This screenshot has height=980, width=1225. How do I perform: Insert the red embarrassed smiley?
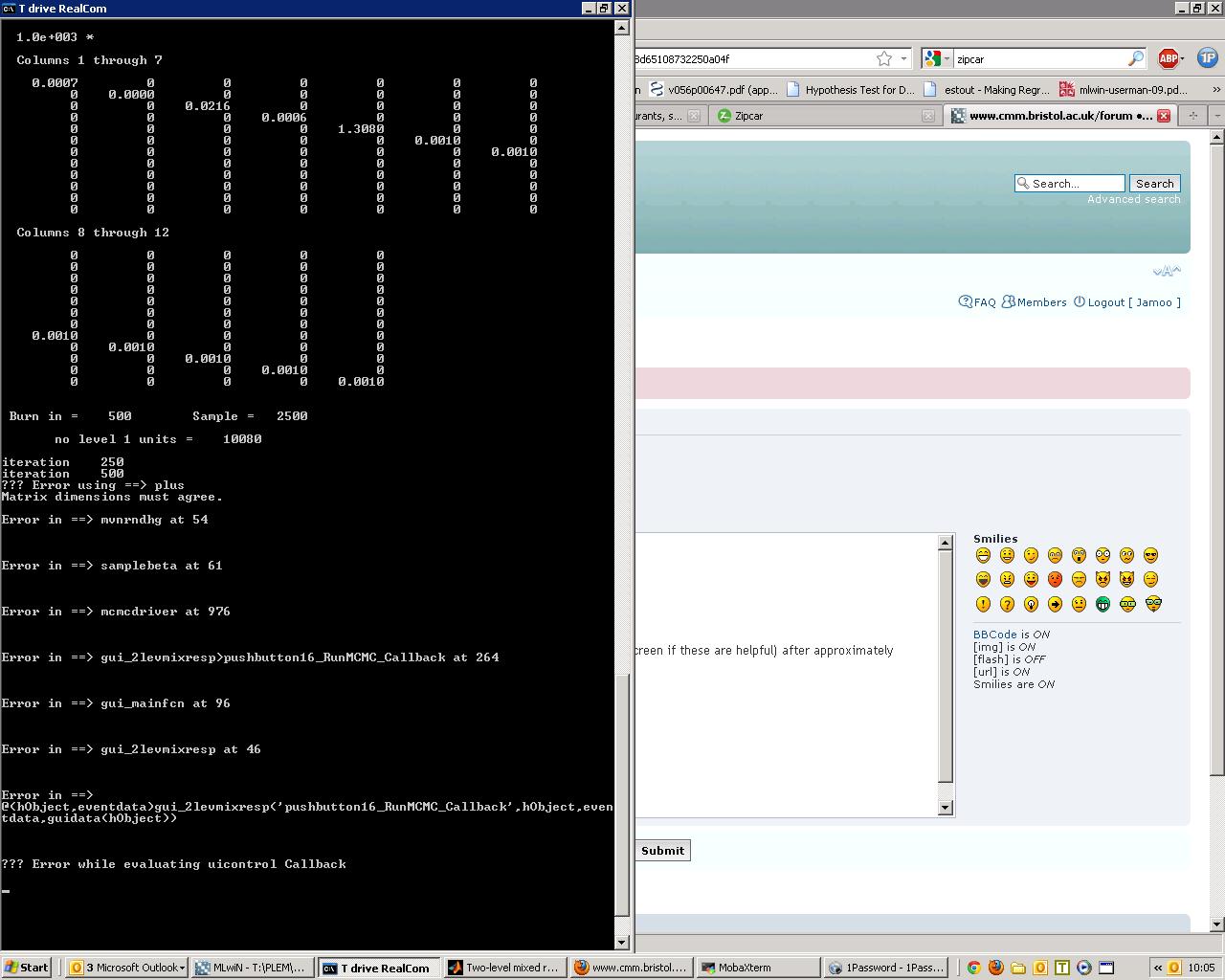[x=1055, y=579]
